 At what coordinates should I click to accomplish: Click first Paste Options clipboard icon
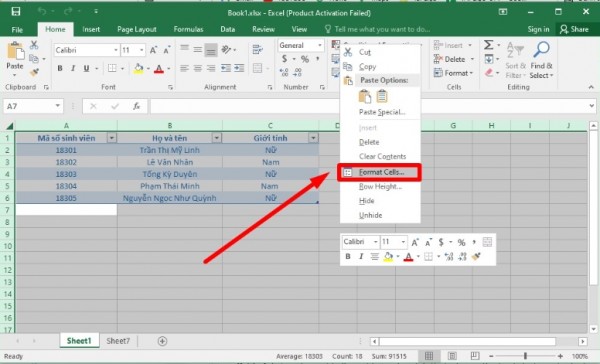(365, 96)
